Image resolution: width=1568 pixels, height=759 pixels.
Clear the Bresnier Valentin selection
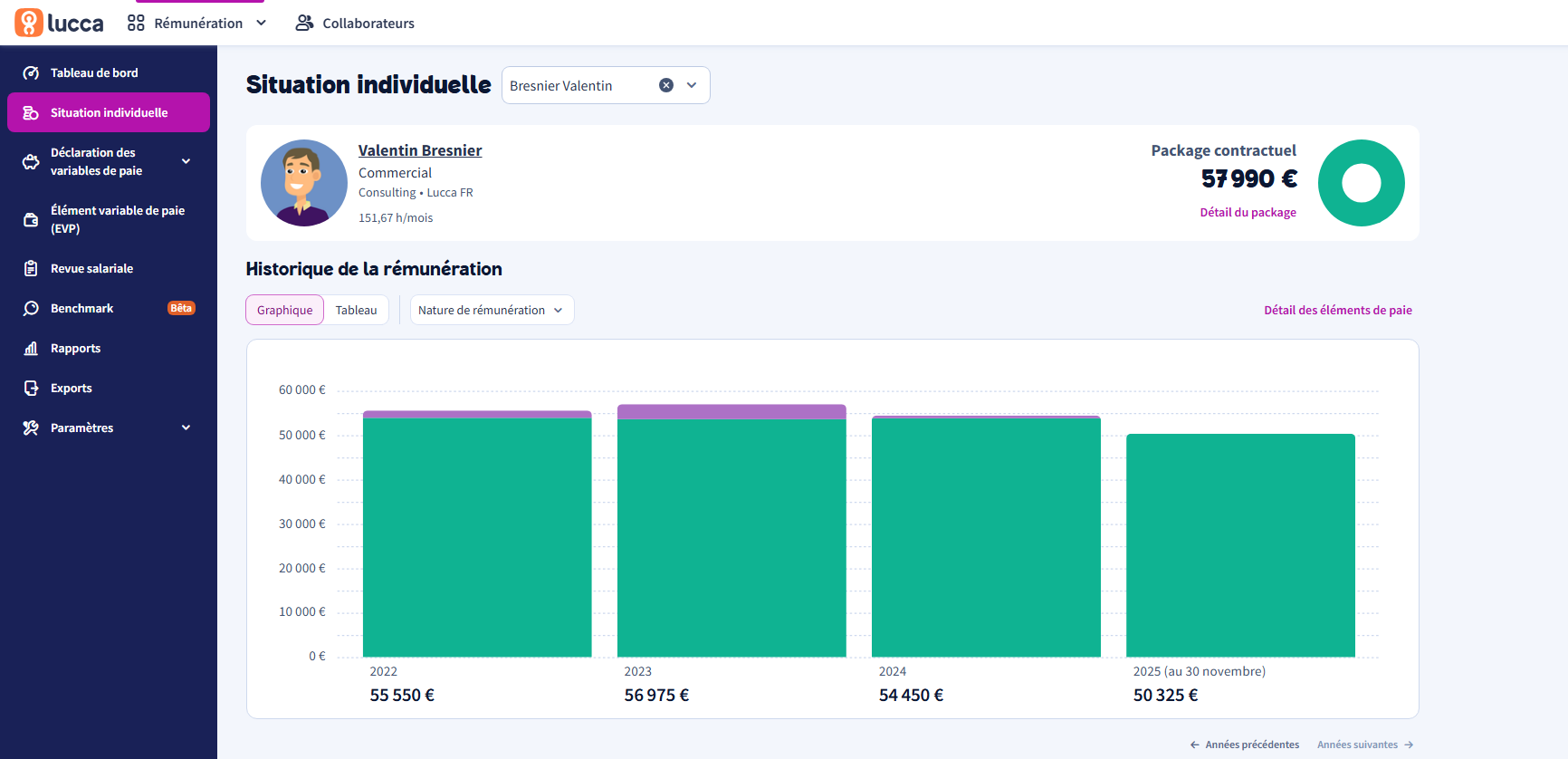tap(666, 85)
